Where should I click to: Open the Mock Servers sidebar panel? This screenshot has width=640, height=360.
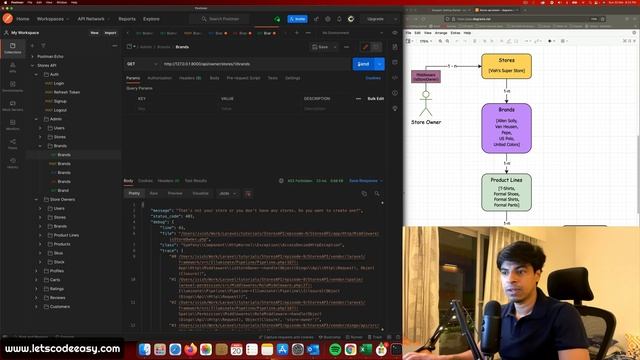click(x=13, y=106)
